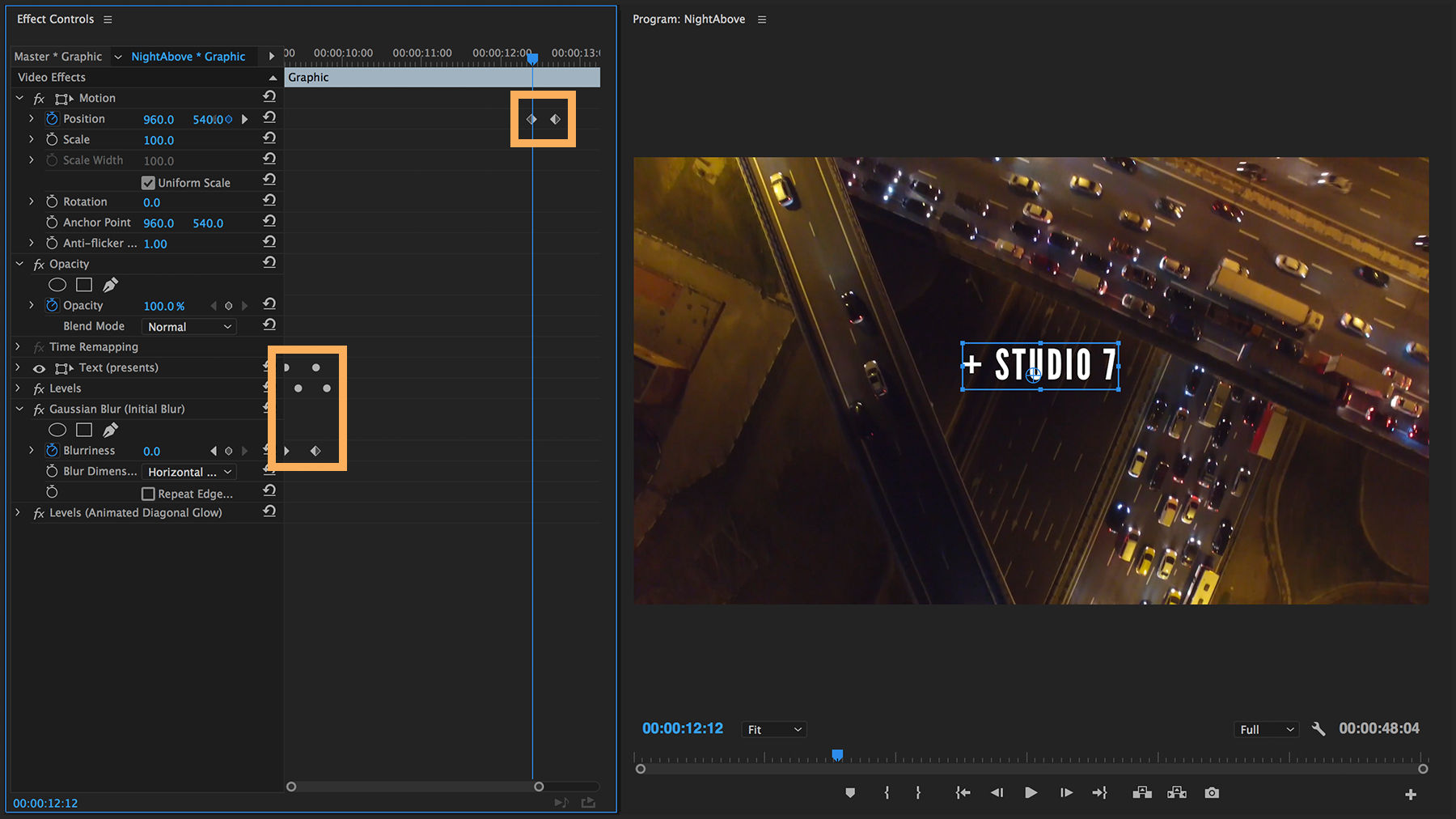
Task: Add a keyframe for Blurriness
Action: click(x=228, y=451)
